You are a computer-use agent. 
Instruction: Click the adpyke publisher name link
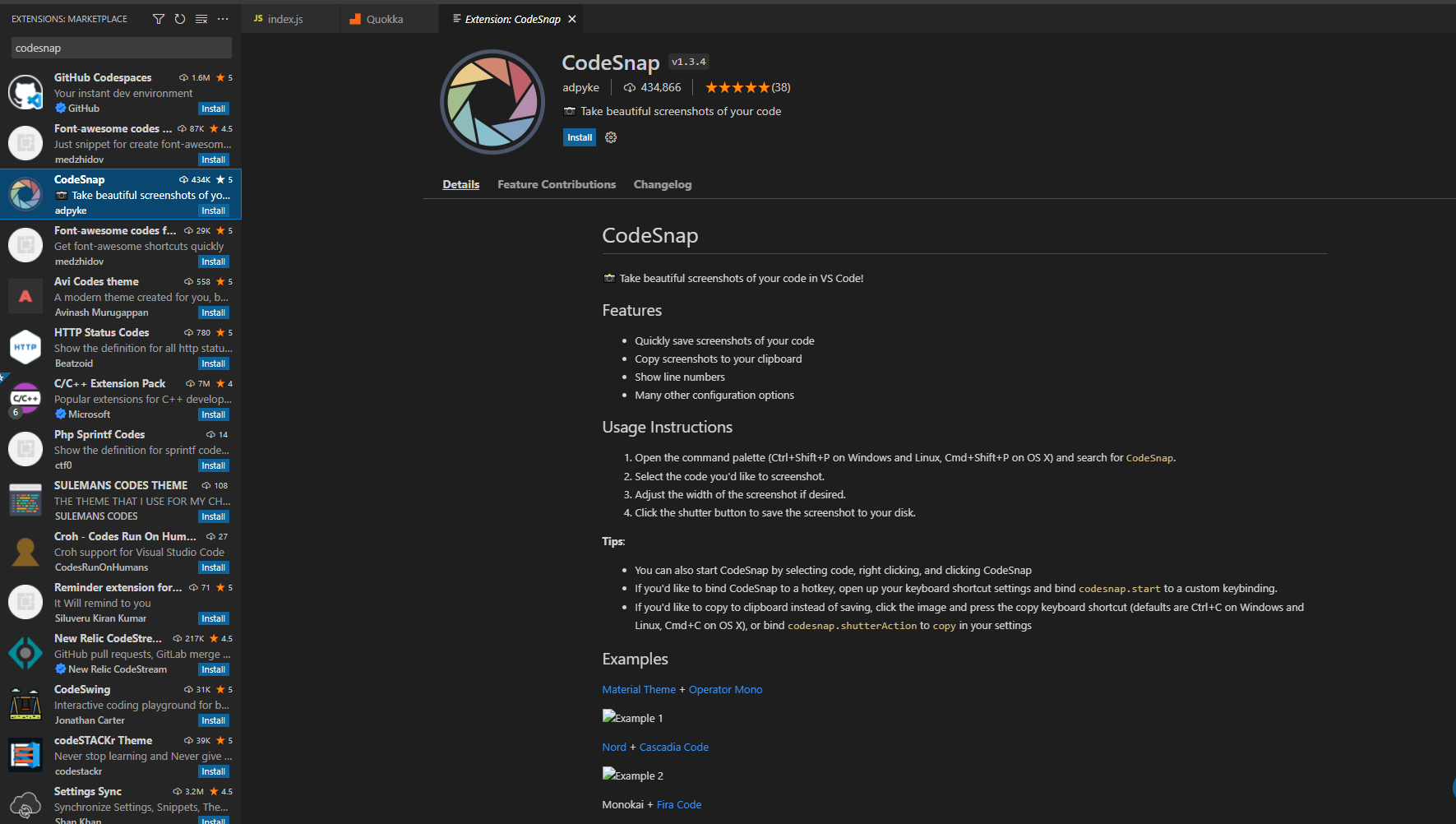[580, 87]
